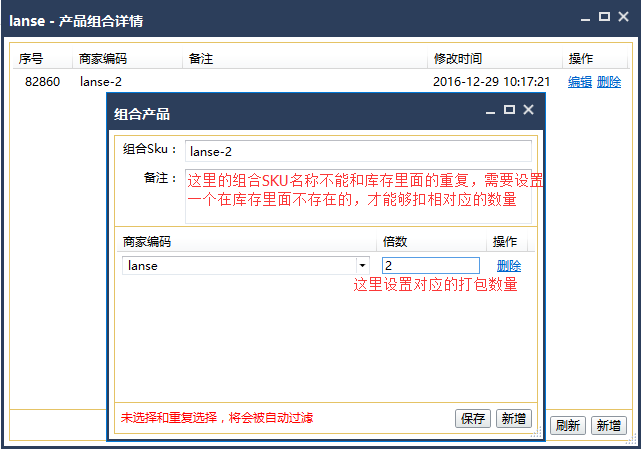Click 新增 button in 组合产品 dialog

pyautogui.click(x=513, y=418)
